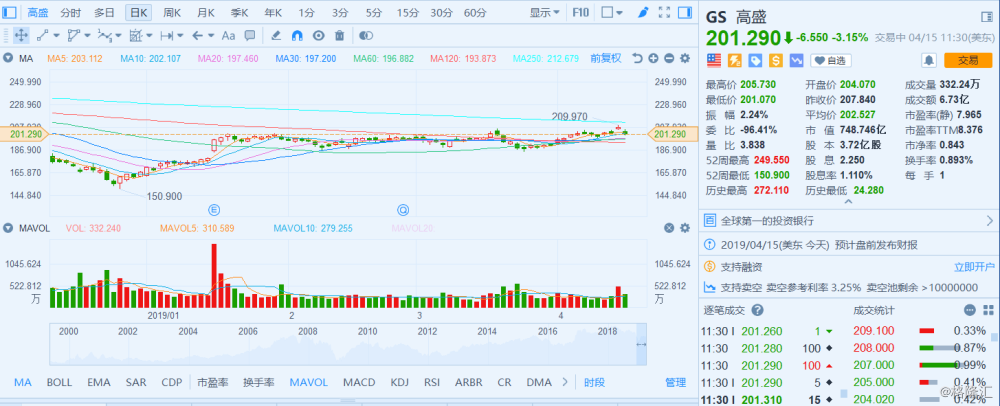Add GS to 自选 watchlist
The height and width of the screenshot is (406, 1000).
831,61
